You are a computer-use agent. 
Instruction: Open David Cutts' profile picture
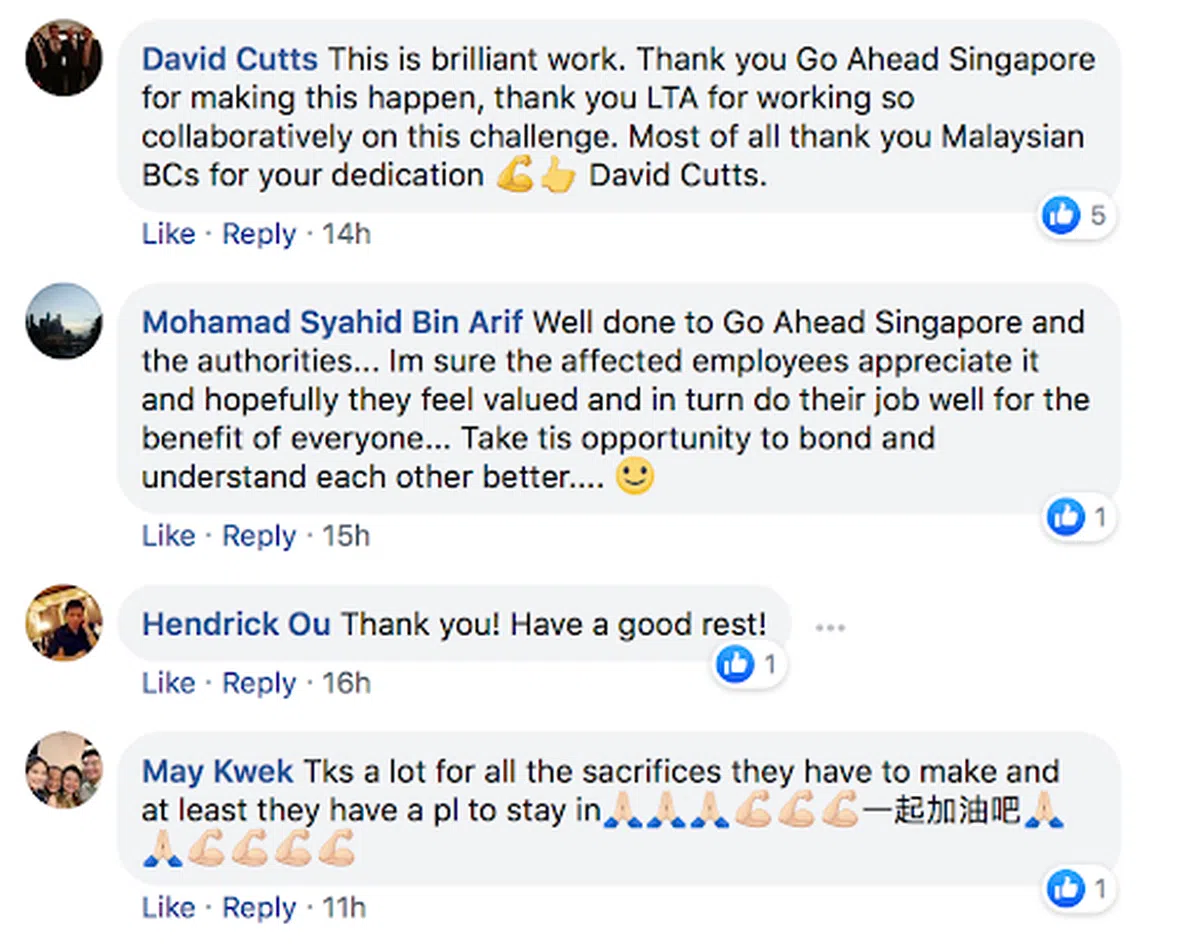[63, 57]
